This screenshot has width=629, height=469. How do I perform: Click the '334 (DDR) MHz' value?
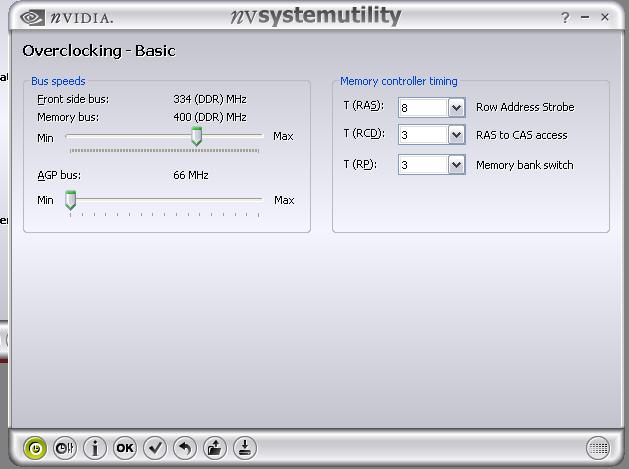(210, 99)
